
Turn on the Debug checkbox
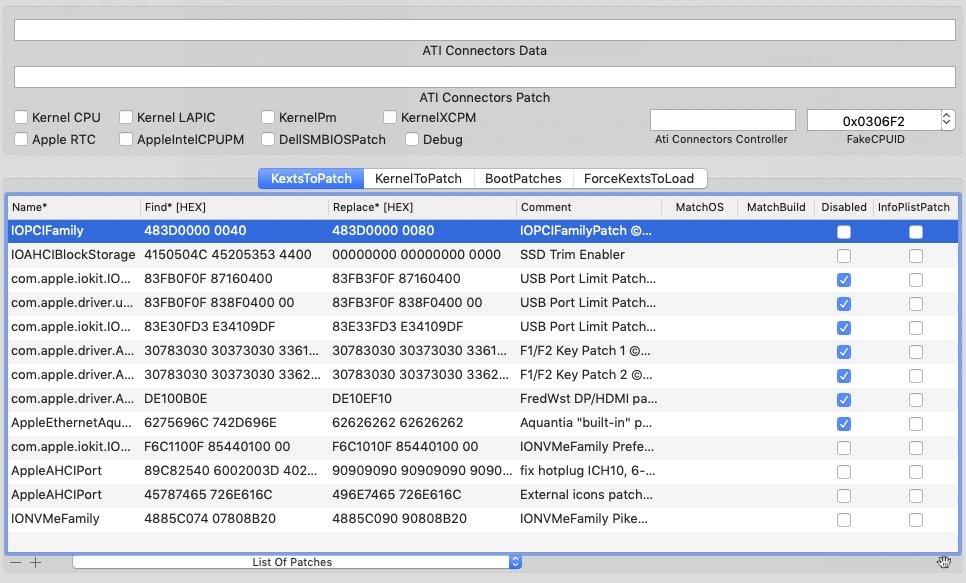click(x=412, y=139)
